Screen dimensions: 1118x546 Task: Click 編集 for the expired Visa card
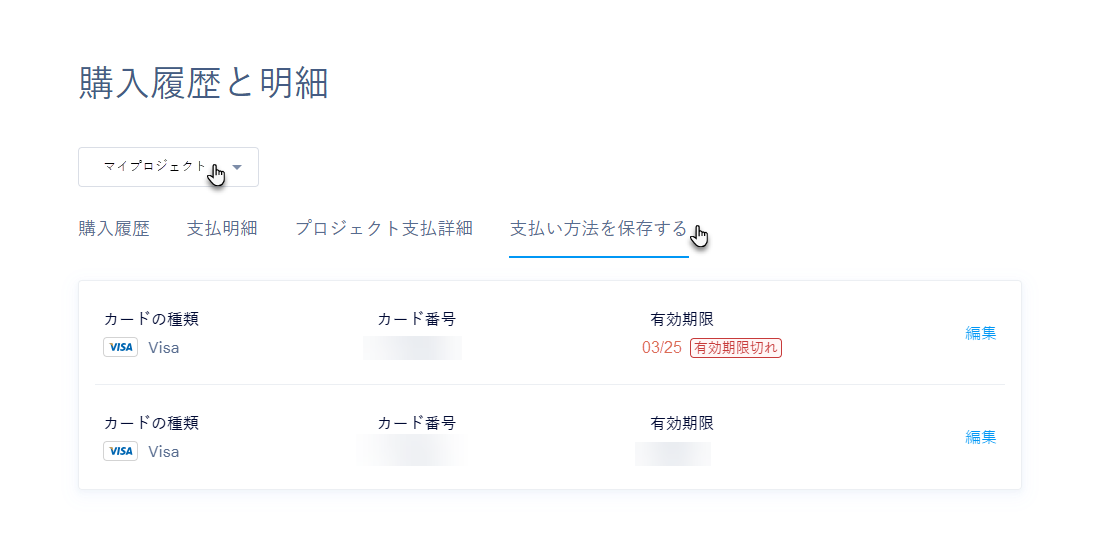(x=980, y=334)
